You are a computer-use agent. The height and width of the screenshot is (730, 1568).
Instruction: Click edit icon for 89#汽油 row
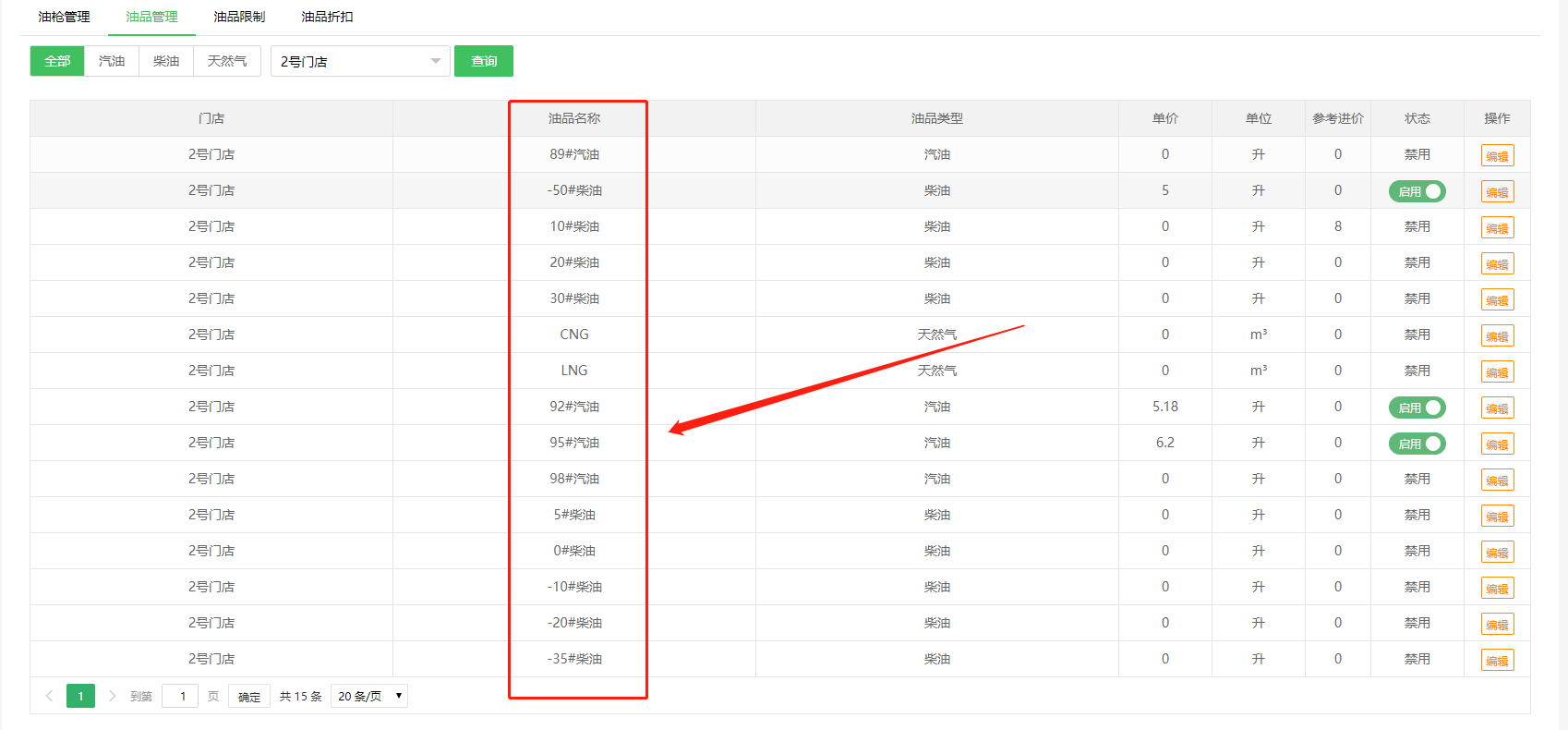[x=1497, y=156]
